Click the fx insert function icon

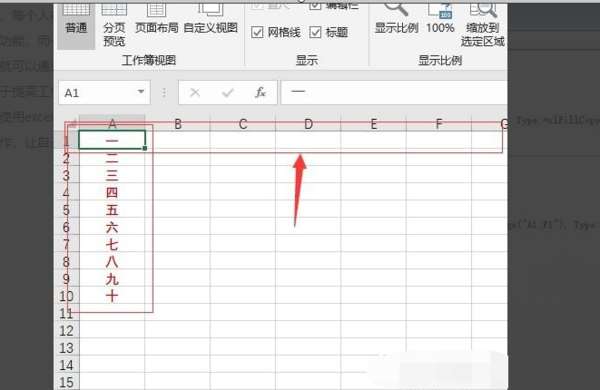pyautogui.click(x=261, y=92)
